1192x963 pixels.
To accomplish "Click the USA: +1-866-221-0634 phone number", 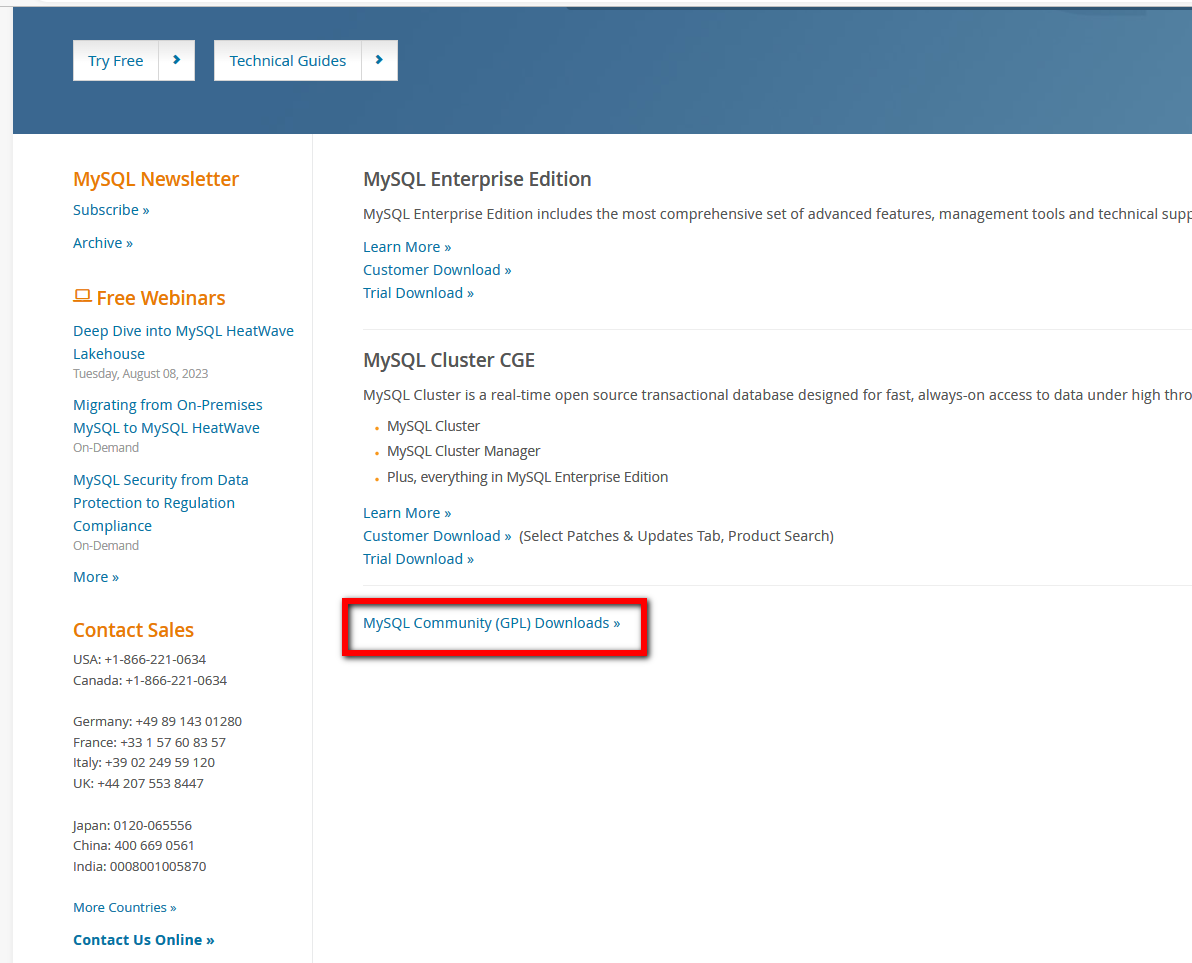I will pyautogui.click(x=139, y=660).
